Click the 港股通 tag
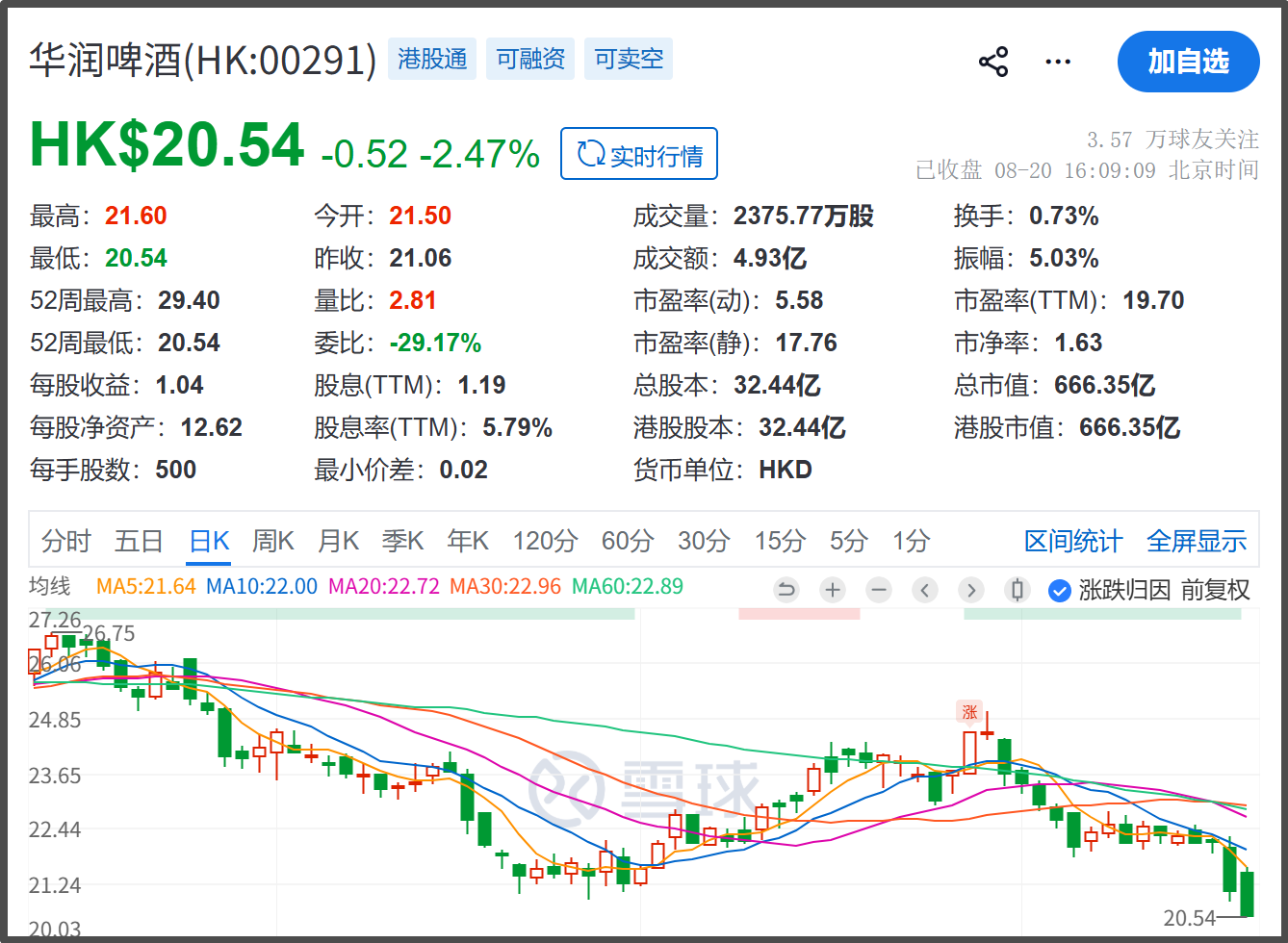 pyautogui.click(x=432, y=59)
